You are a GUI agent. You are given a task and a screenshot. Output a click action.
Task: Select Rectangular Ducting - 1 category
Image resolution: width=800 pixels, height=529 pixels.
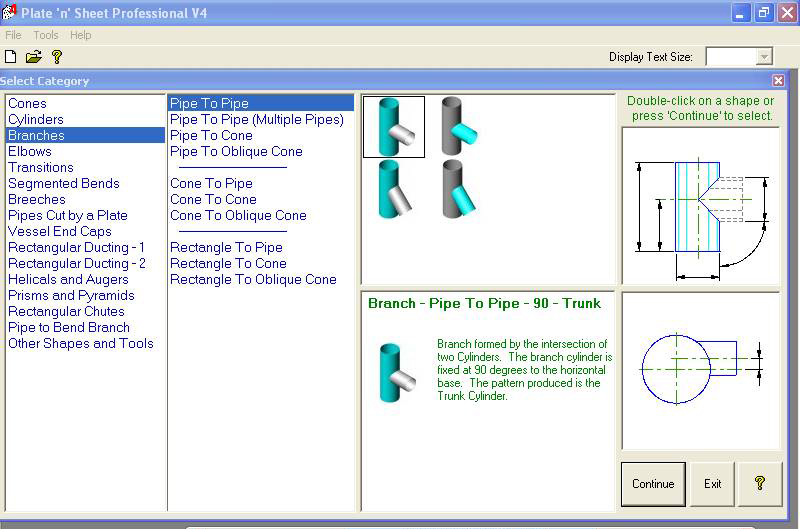click(x=85, y=247)
